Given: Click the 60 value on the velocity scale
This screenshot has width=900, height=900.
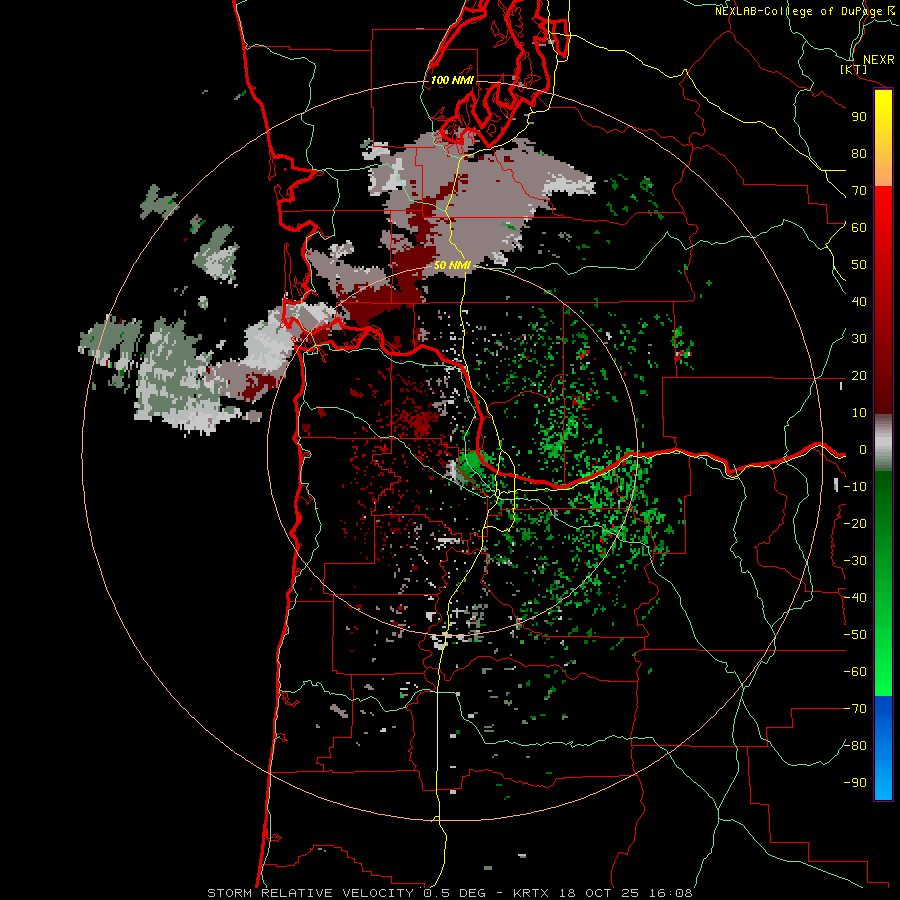Looking at the screenshot, I should pos(859,227).
